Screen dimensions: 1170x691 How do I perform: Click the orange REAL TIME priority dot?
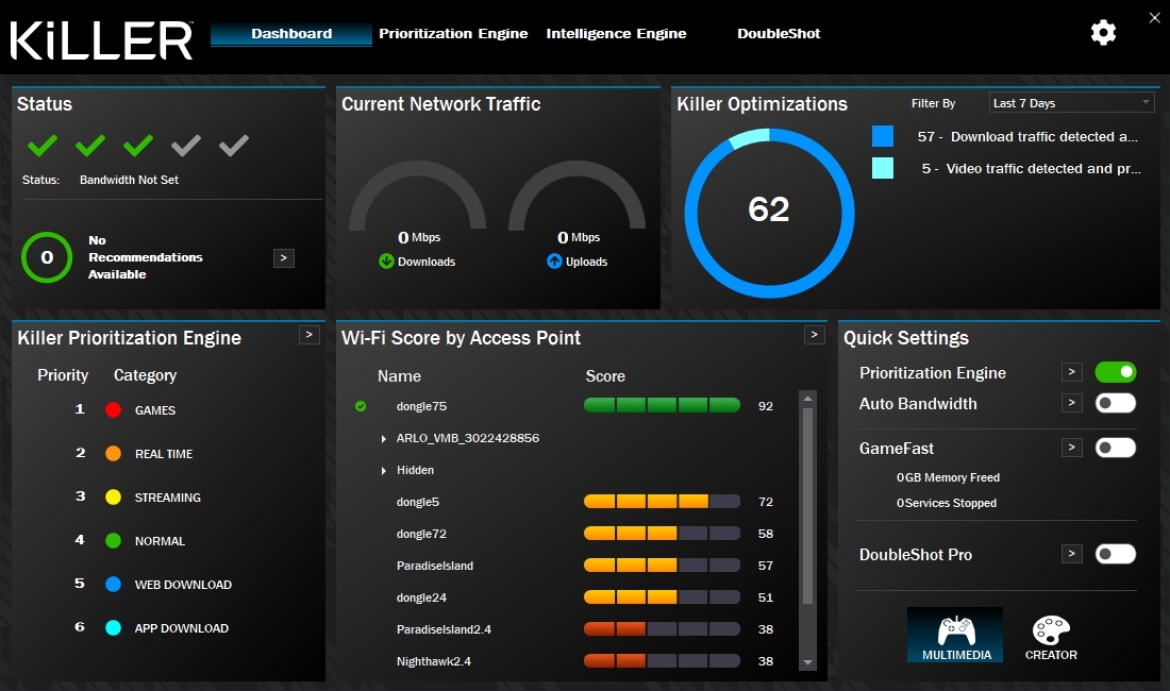[x=113, y=453]
